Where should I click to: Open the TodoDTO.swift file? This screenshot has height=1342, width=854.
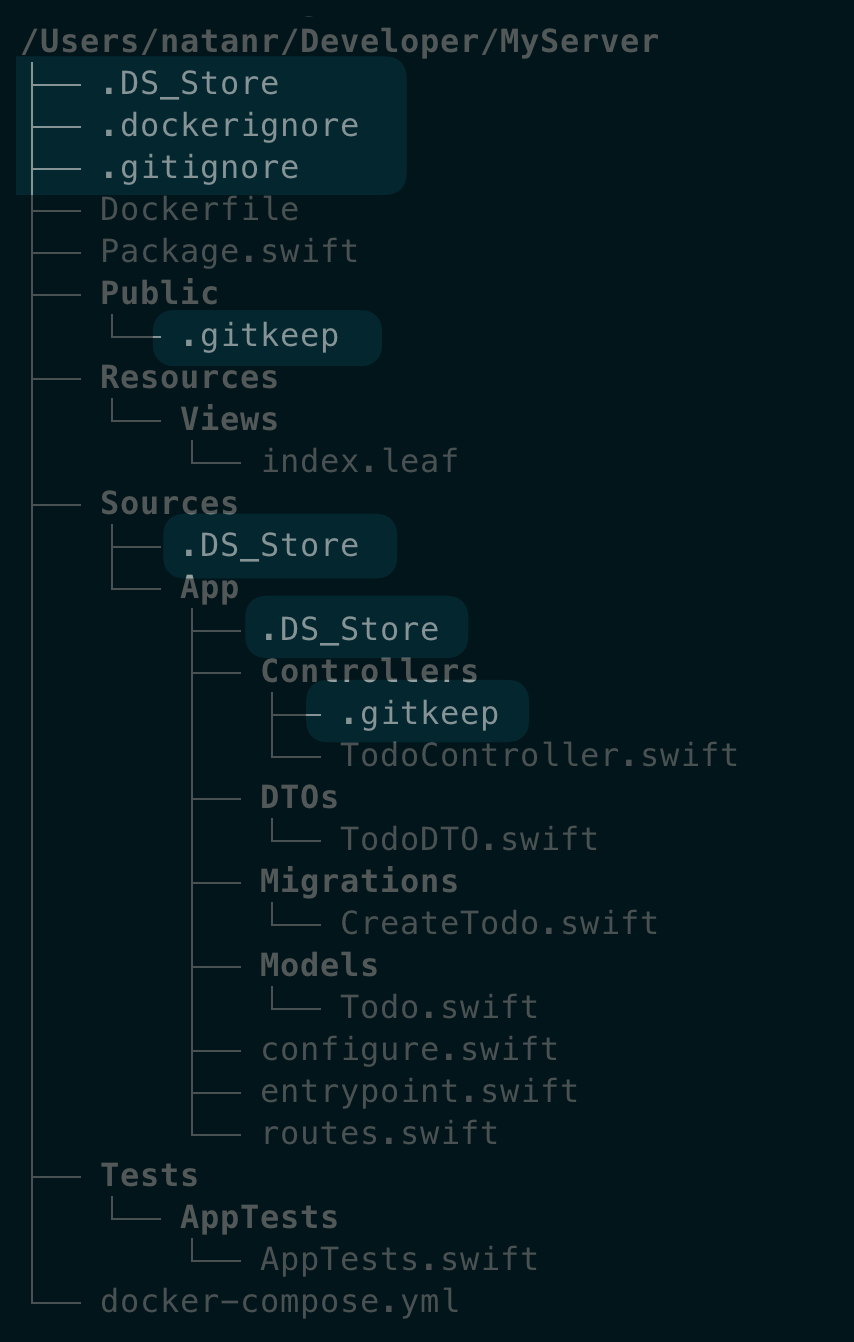coord(469,840)
